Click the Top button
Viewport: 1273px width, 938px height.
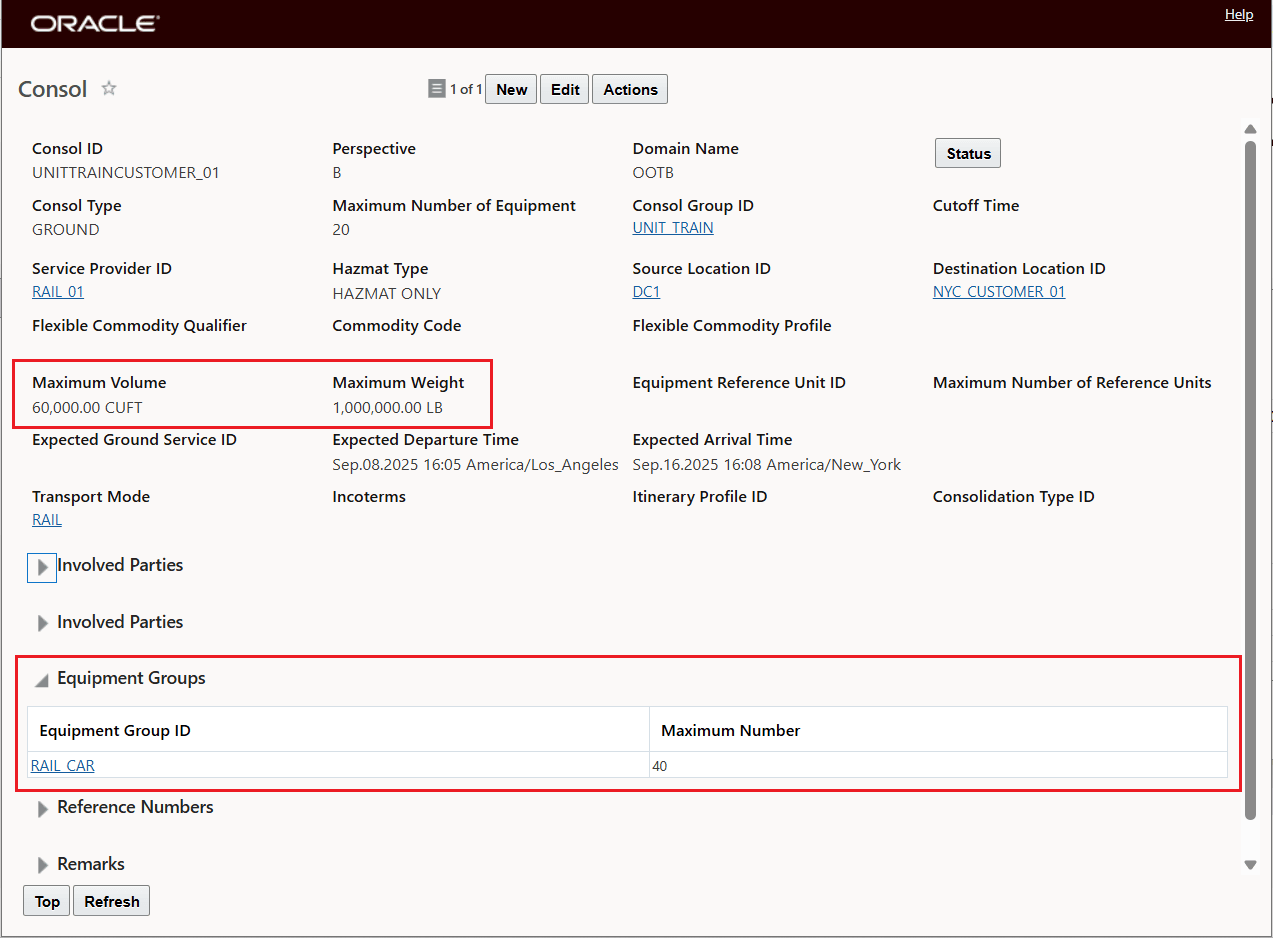[x=47, y=901]
